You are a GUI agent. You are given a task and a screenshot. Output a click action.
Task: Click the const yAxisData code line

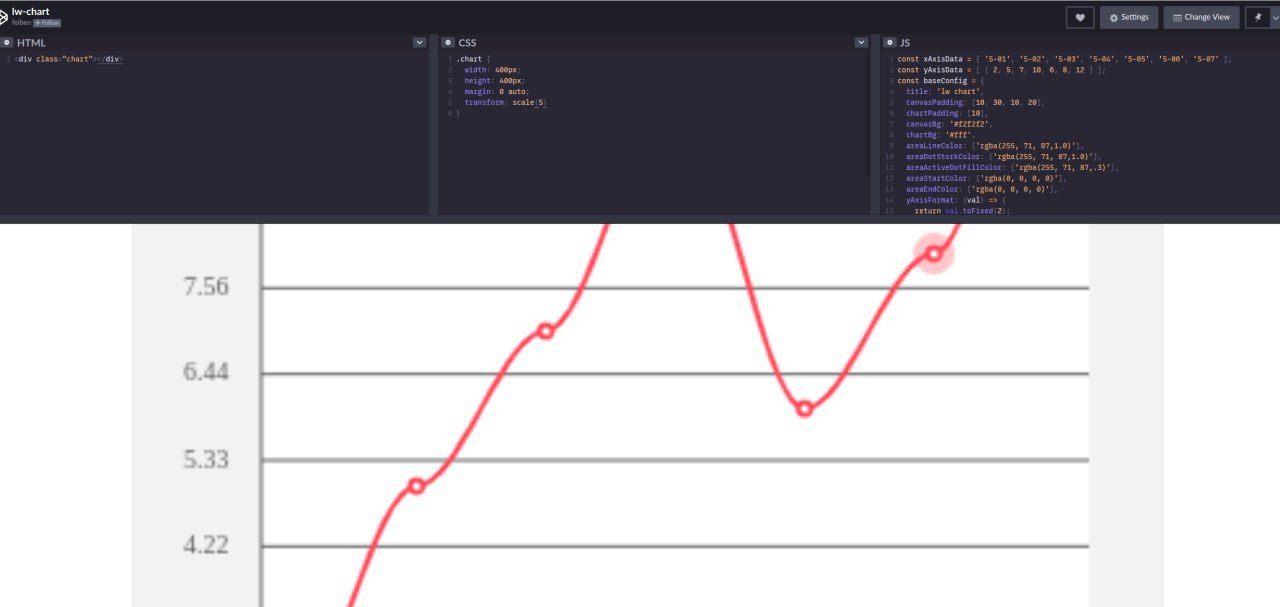pos(1001,70)
